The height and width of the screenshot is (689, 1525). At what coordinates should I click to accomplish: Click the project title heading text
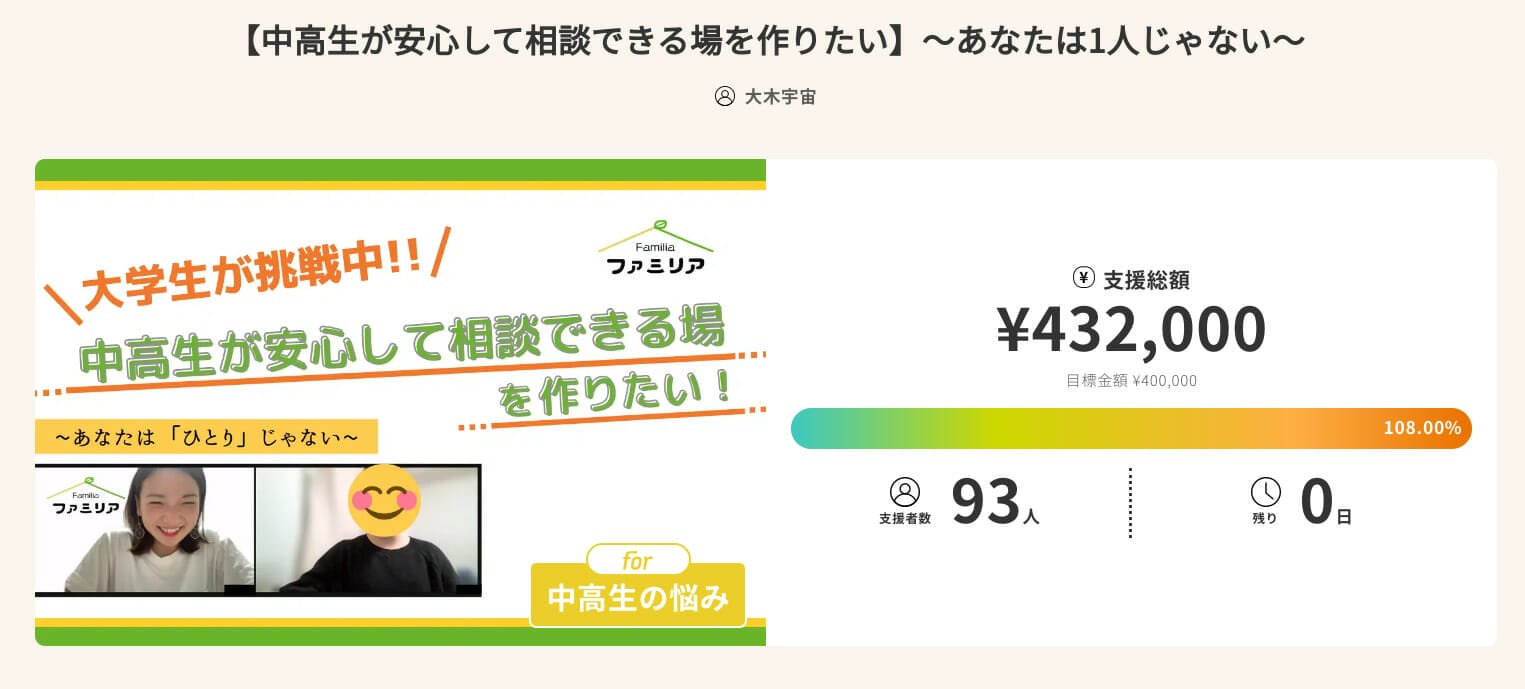(x=774, y=41)
